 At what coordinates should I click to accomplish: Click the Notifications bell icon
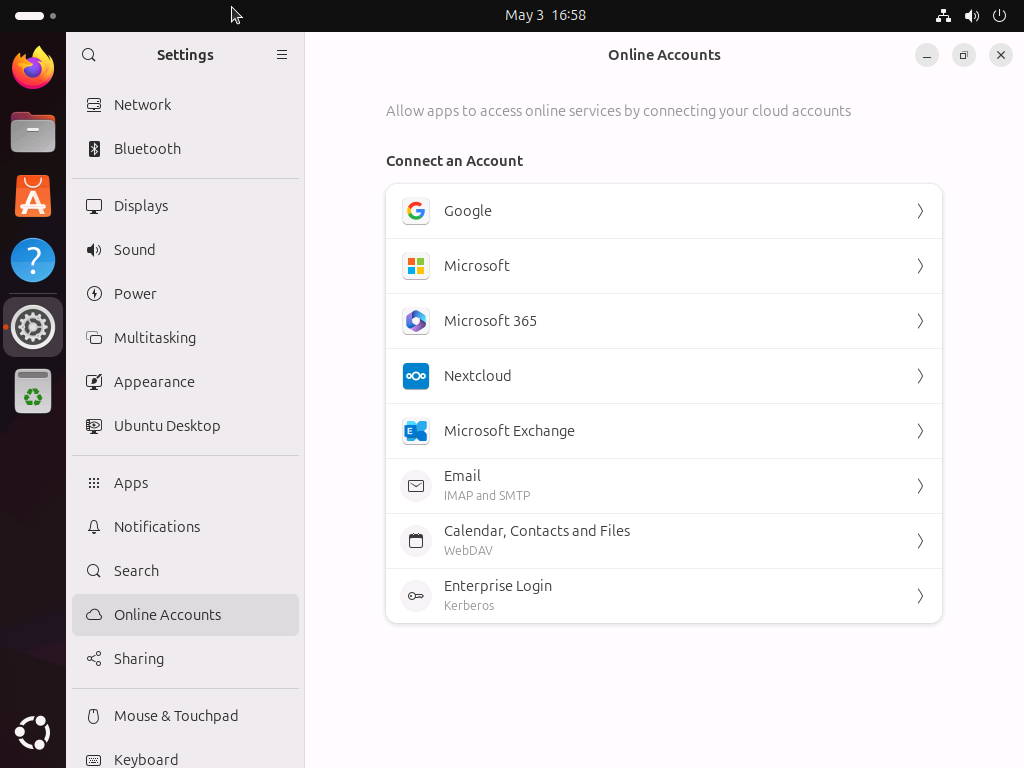pos(94,527)
